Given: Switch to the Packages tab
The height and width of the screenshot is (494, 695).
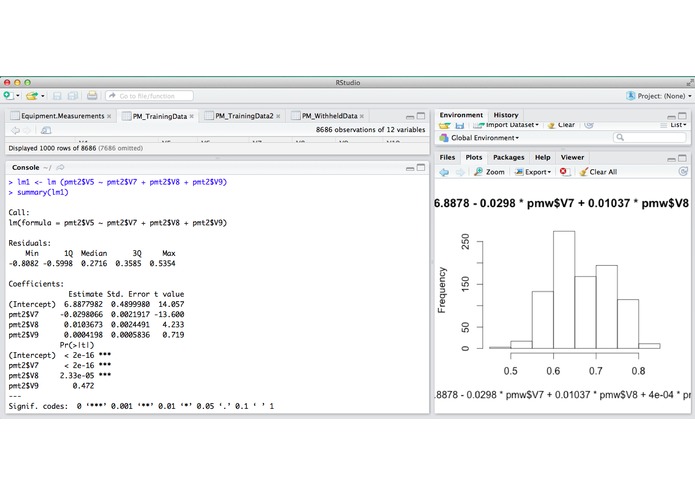Looking at the screenshot, I should [x=508, y=157].
